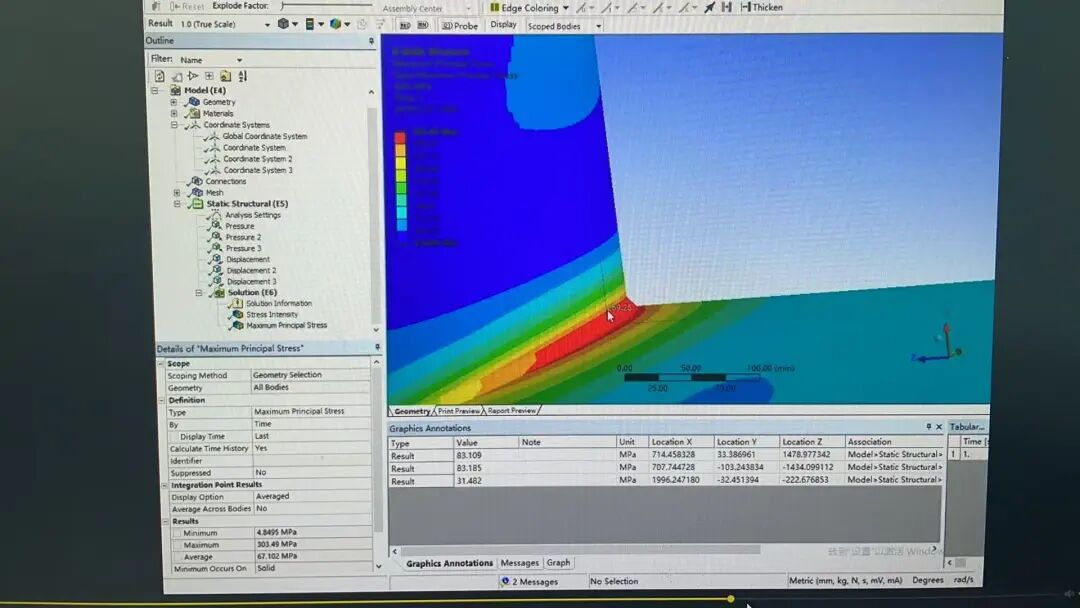The height and width of the screenshot is (608, 1080).
Task: Select the Stress Intensity result icon
Action: 237,314
